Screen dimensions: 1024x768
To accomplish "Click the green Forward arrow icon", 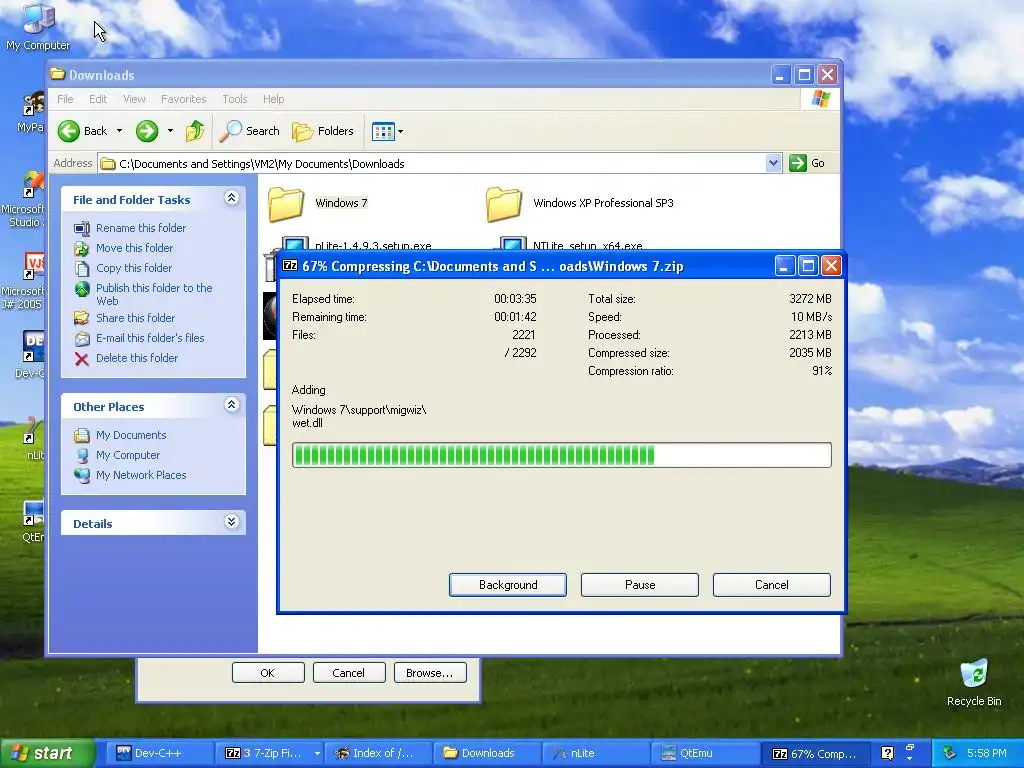I will 147,131.
